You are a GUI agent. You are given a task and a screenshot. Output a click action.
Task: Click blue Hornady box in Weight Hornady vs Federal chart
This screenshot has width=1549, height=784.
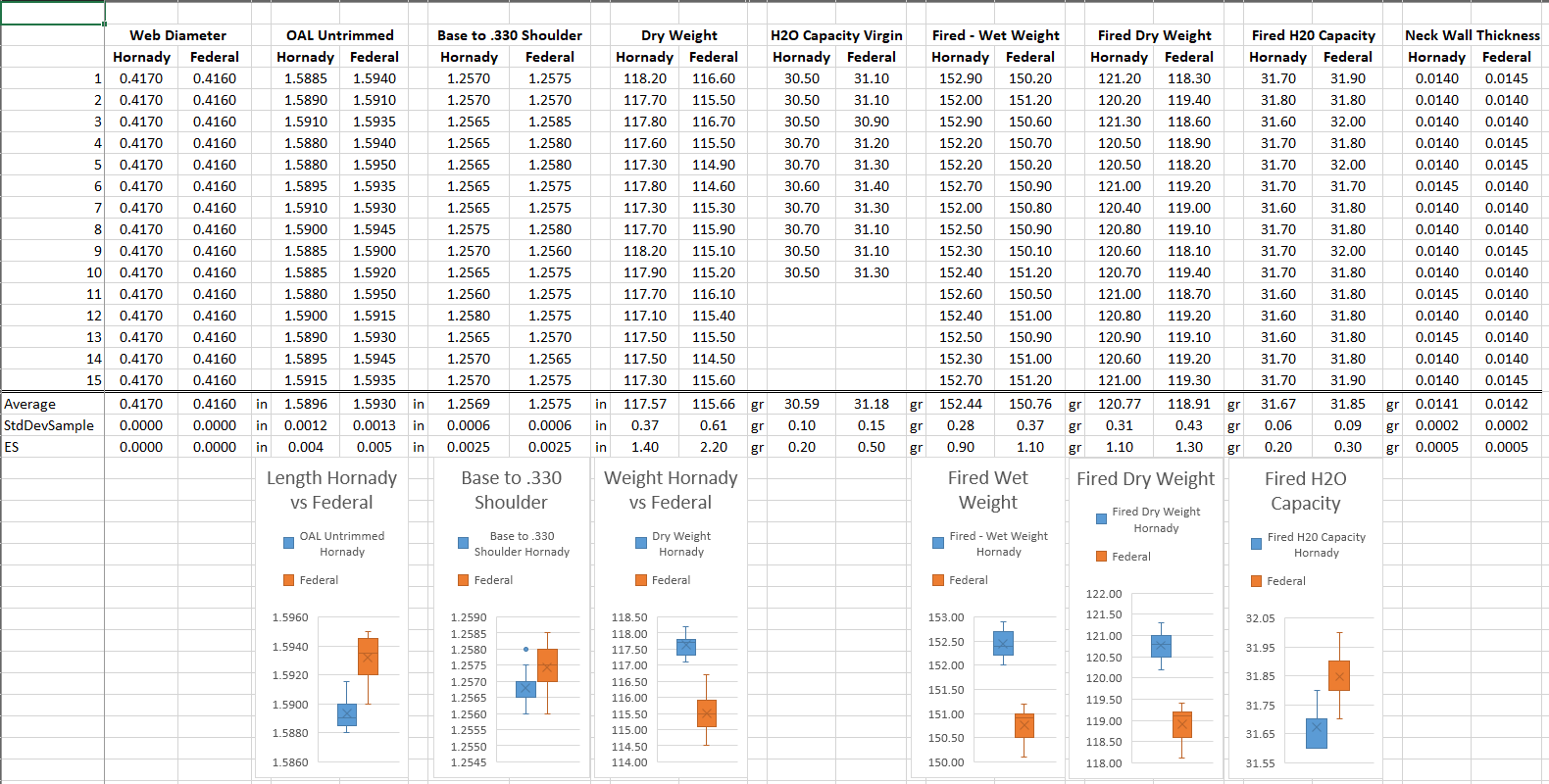686,647
